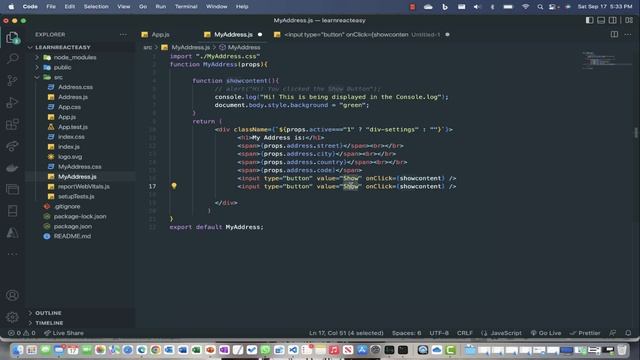Open Source Control view icon
This screenshot has height=360, width=640.
click(12, 80)
